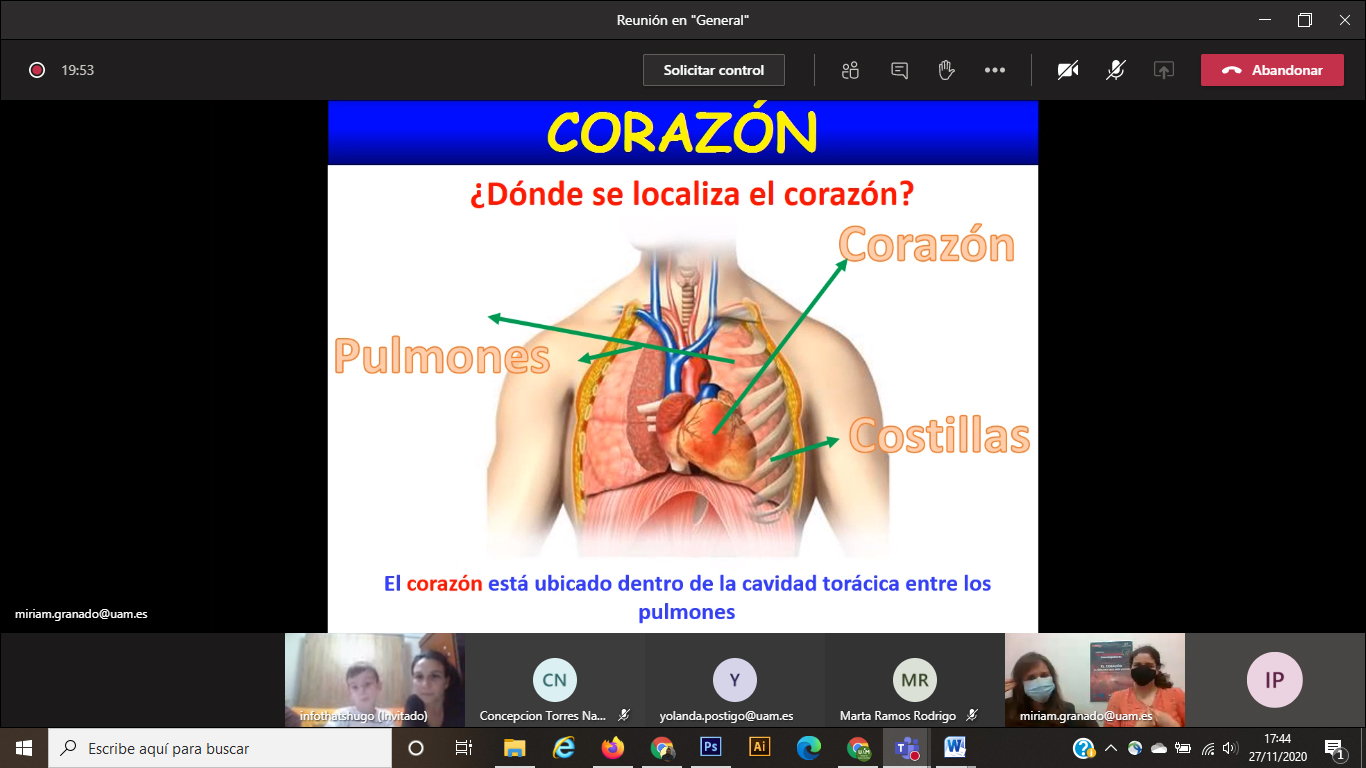Open Illustrator from the taskbar

click(760, 747)
